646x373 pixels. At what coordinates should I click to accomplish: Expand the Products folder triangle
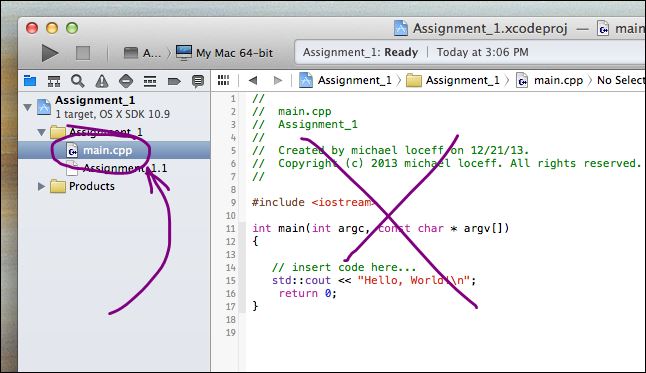click(x=41, y=186)
